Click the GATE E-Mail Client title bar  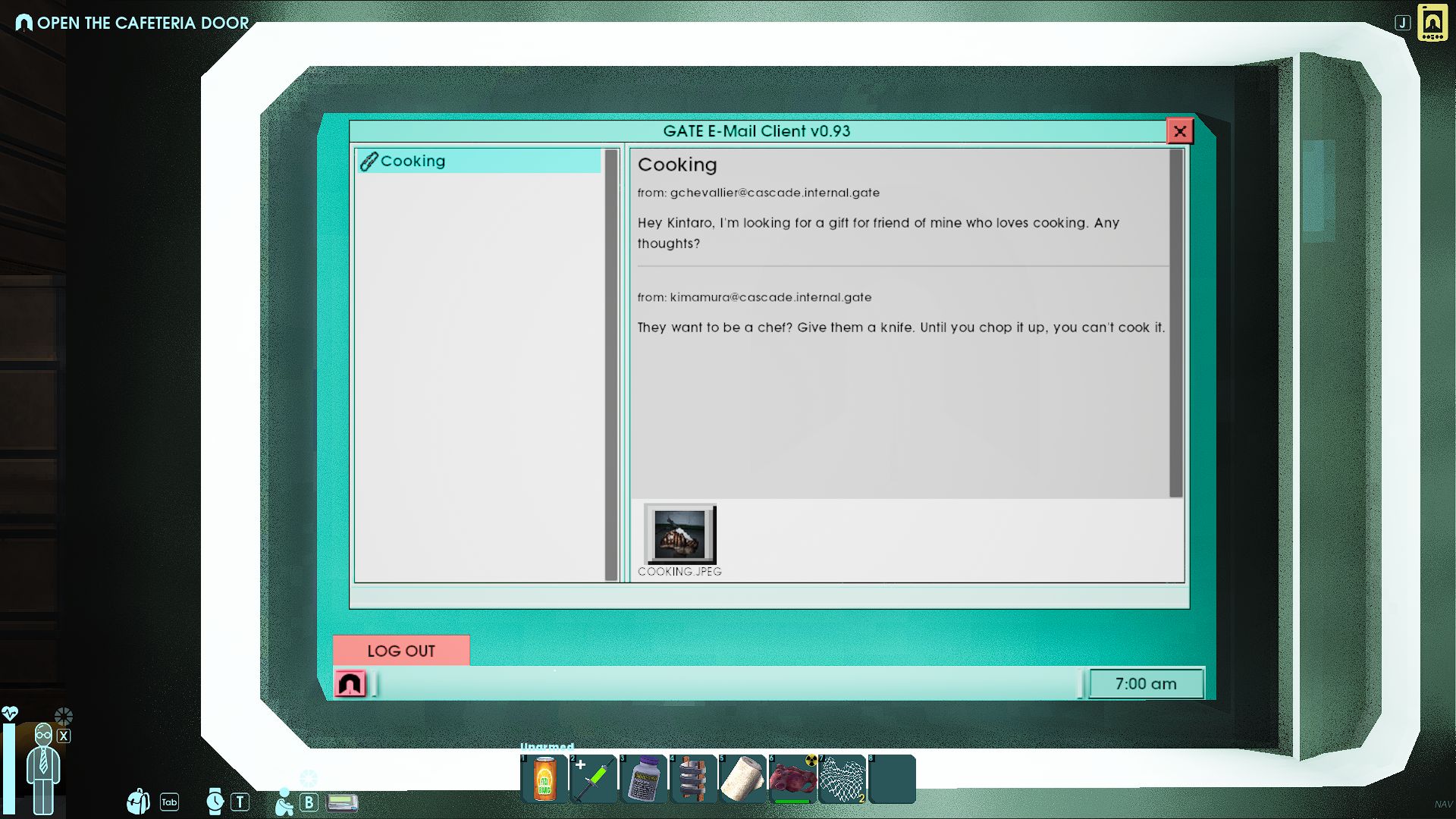[x=757, y=131]
